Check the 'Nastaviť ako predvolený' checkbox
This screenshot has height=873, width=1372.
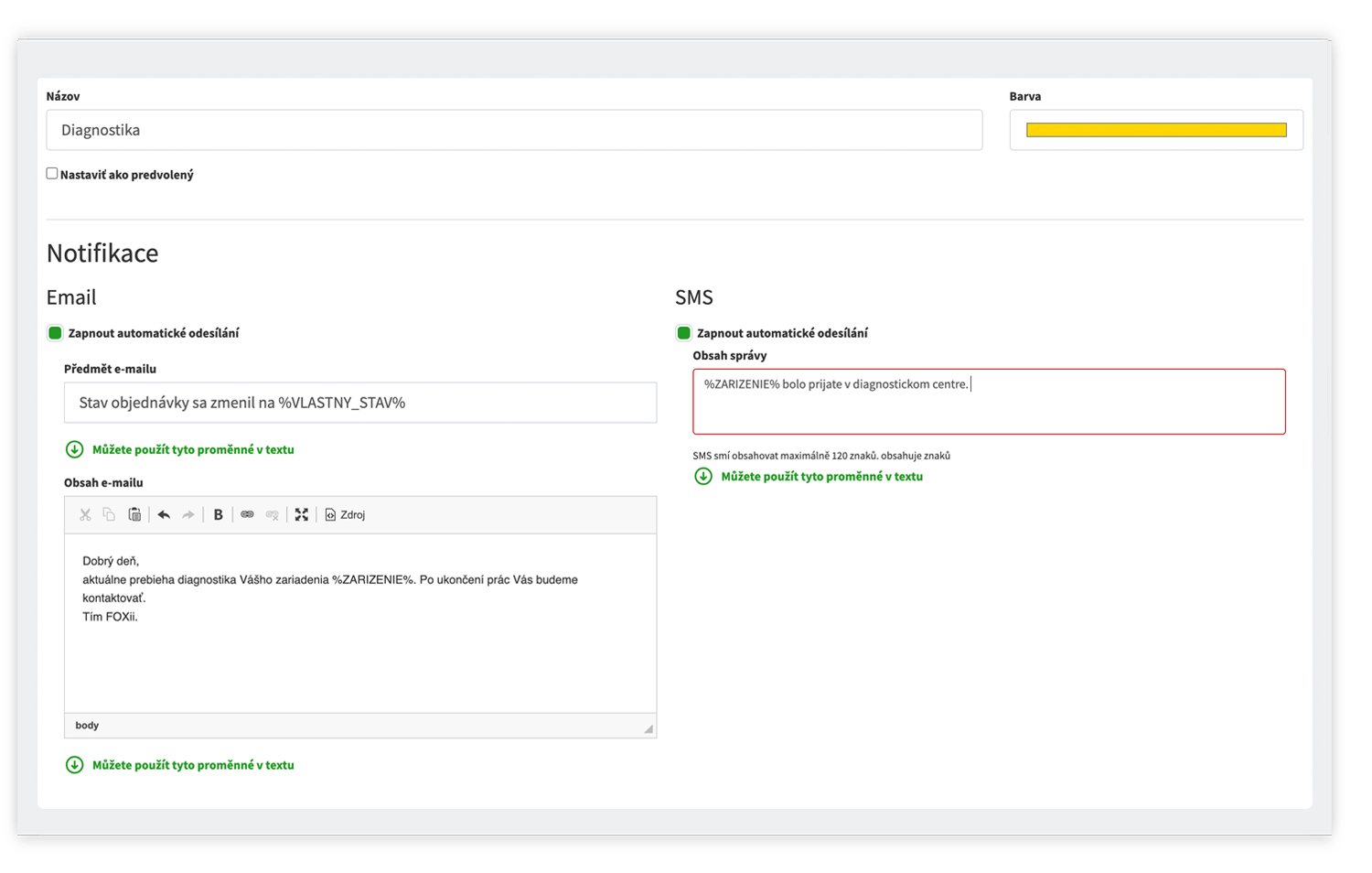tap(52, 174)
